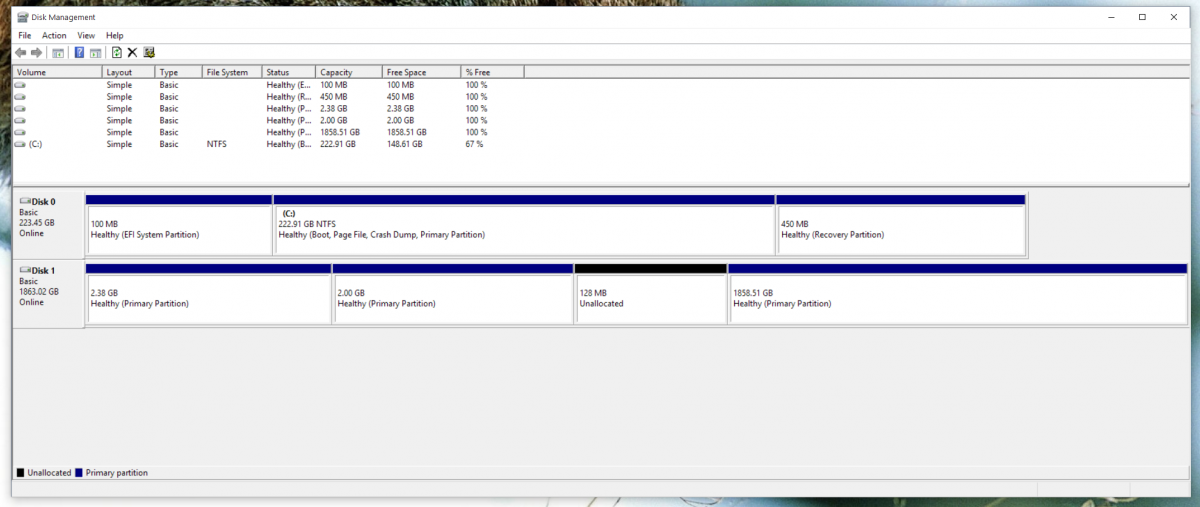Click the Back arrow in the toolbar
Image resolution: width=1200 pixels, height=507 pixels.
coord(21,52)
